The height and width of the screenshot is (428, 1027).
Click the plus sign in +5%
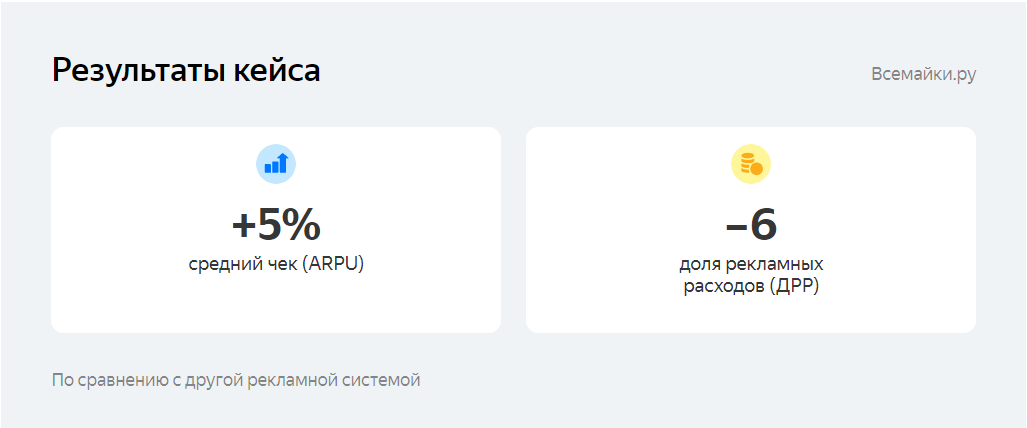pos(244,227)
